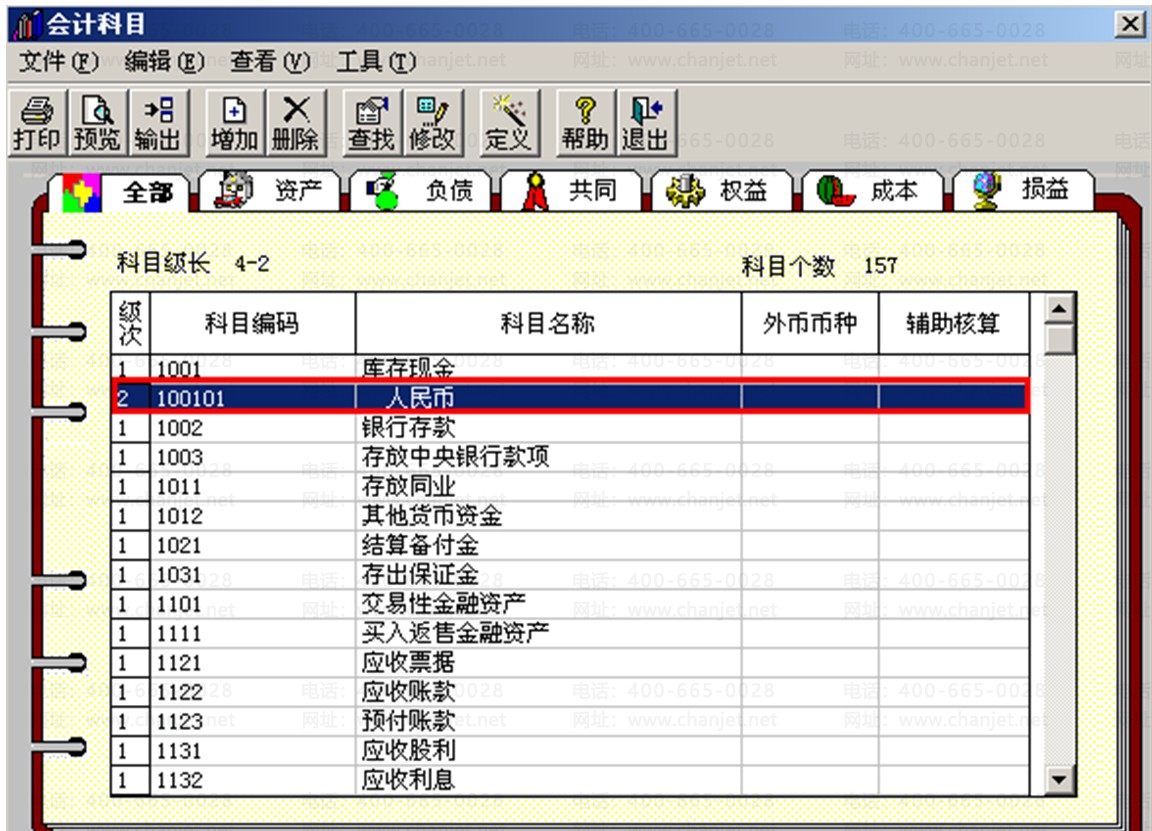Click the vertical scrollbar thumb
Image resolution: width=1152 pixels, height=831 pixels.
tap(1059, 339)
